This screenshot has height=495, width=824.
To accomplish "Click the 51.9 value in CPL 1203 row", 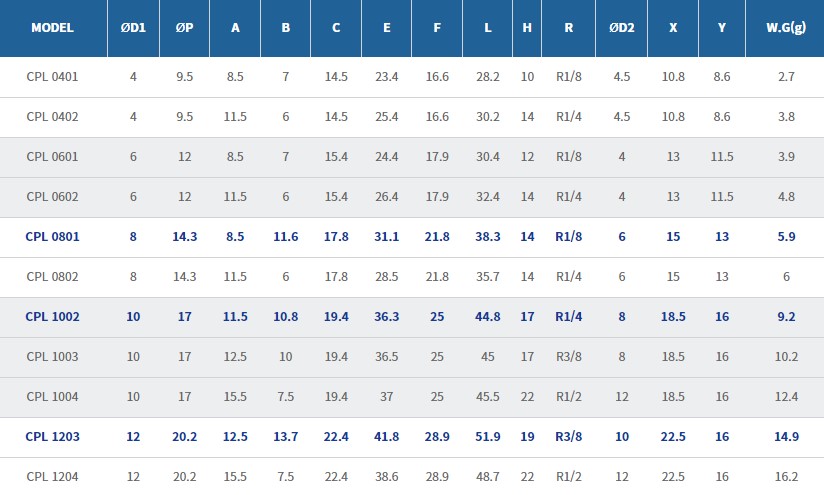I will [487, 437].
